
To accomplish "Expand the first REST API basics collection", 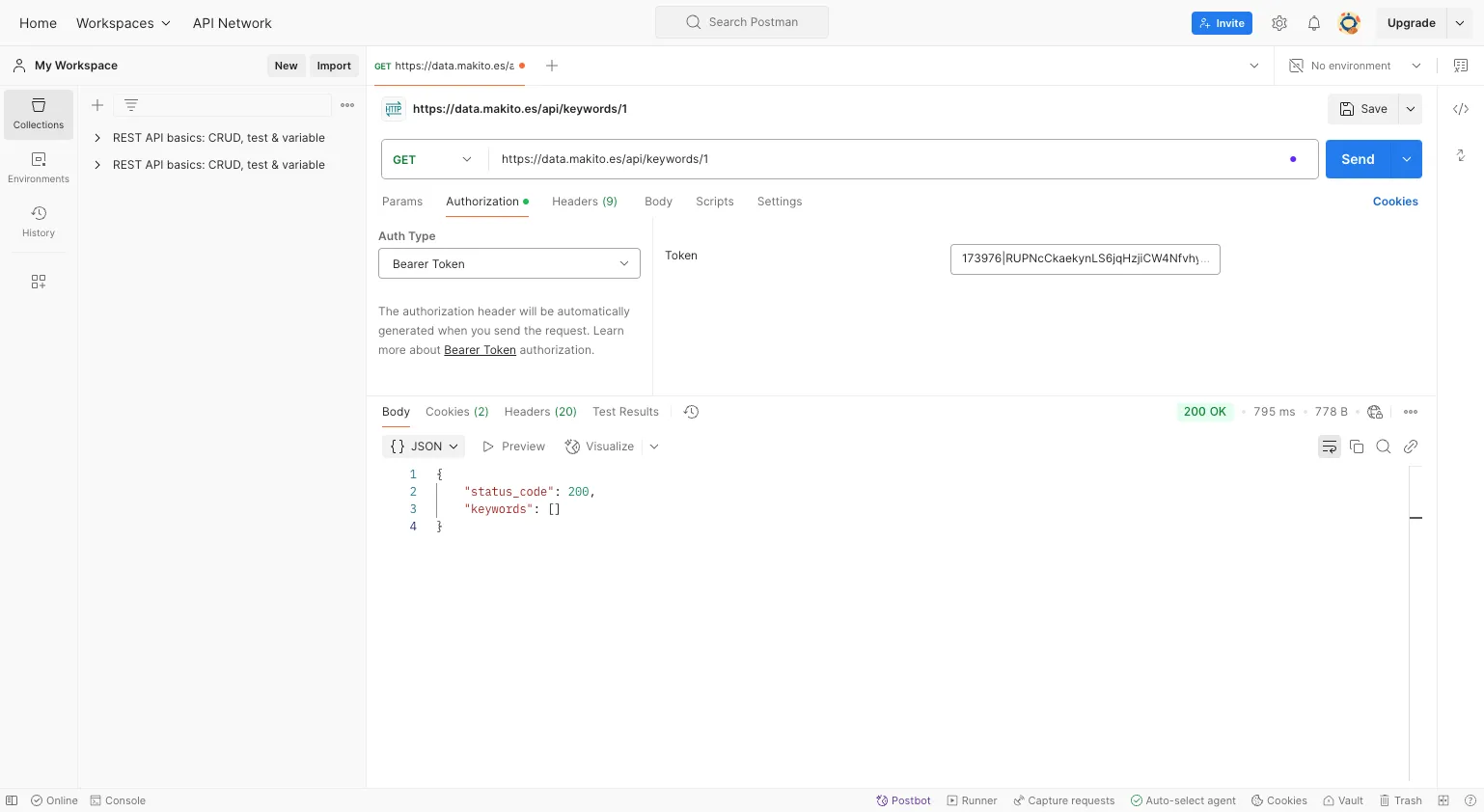I will (x=96, y=138).
